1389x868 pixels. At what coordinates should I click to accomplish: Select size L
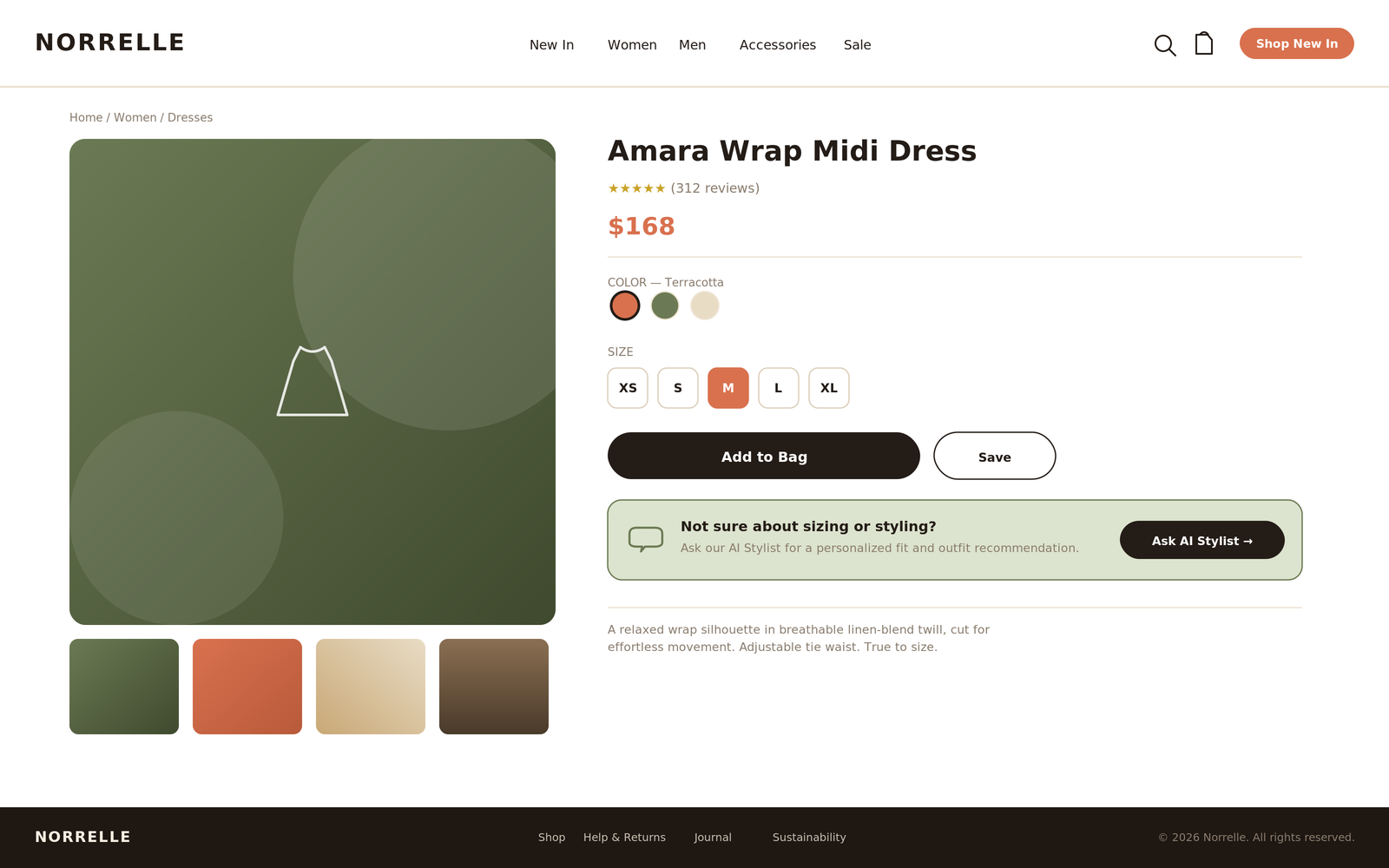tap(779, 388)
